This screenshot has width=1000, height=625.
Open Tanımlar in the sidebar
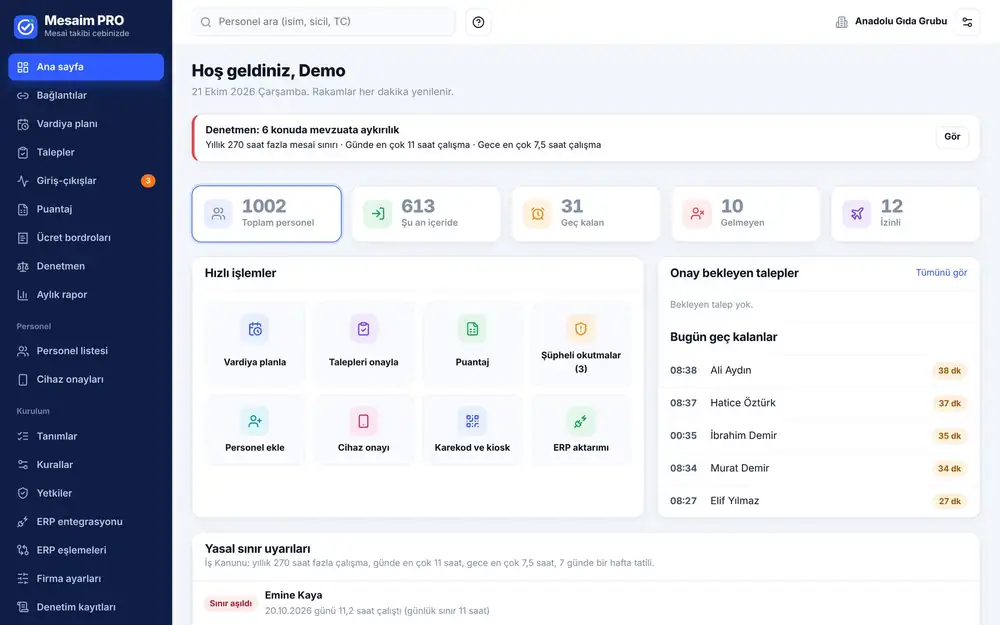tap(86, 436)
